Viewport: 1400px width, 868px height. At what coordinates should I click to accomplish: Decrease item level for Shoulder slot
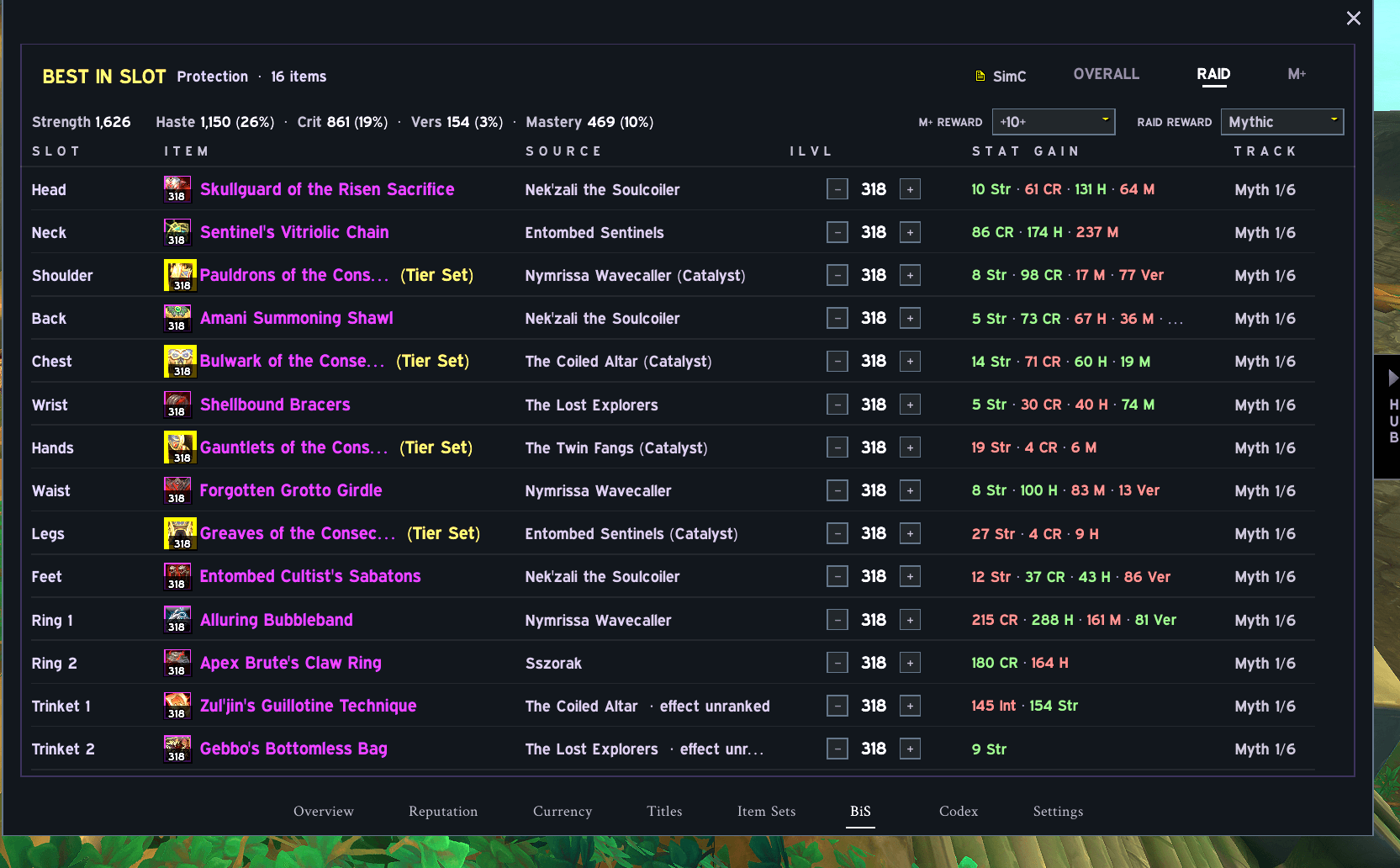[x=837, y=275]
